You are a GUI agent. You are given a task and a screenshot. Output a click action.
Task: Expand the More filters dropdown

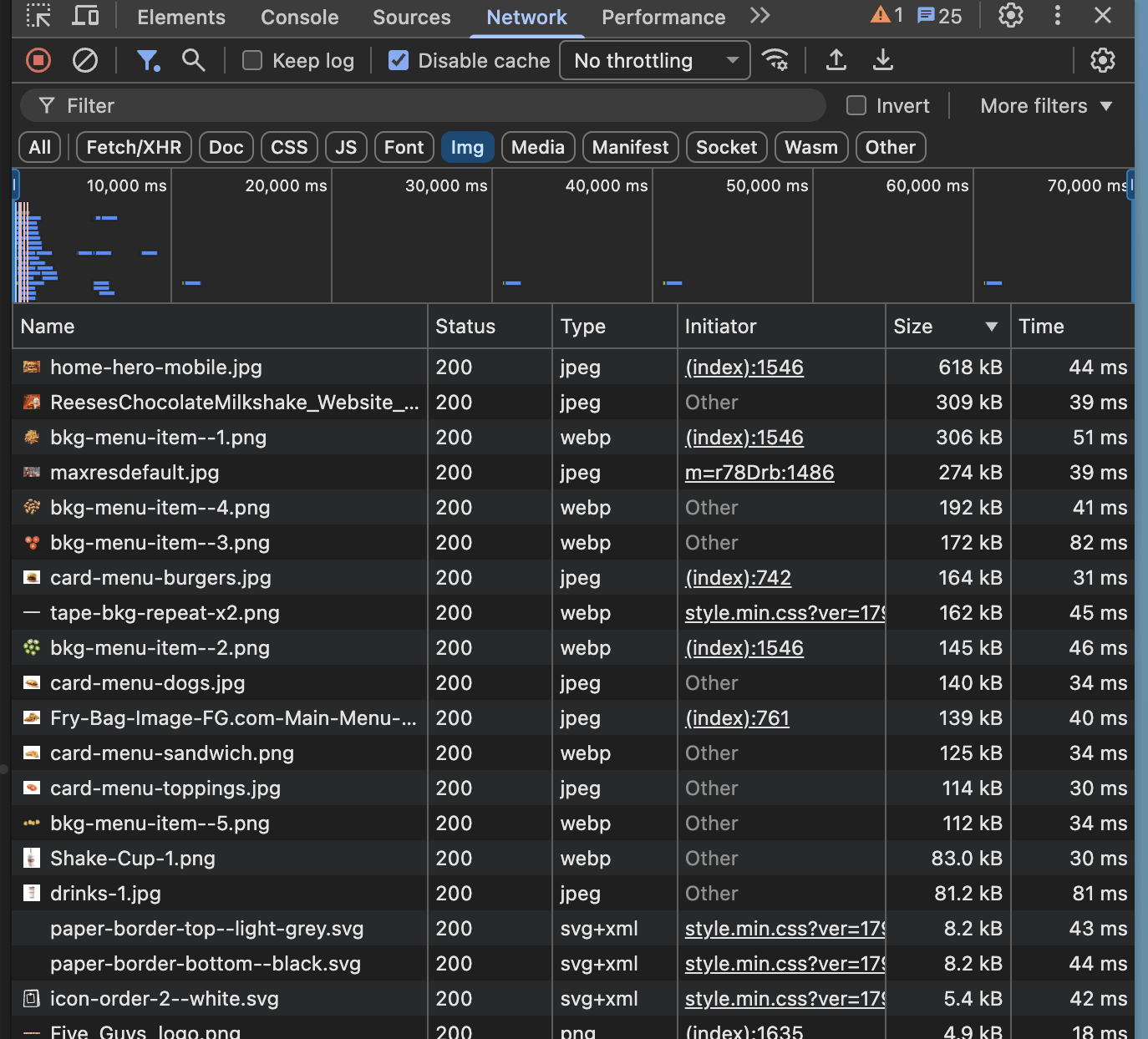[1046, 105]
